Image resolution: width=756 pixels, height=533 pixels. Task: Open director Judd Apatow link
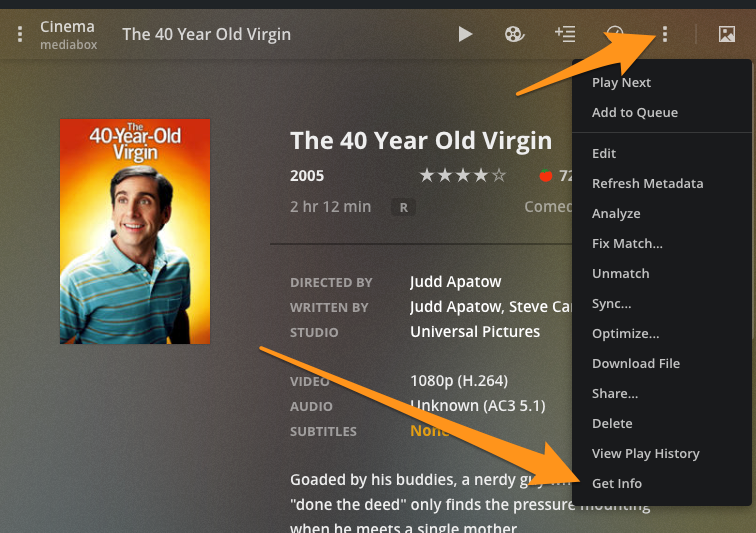click(x=456, y=282)
